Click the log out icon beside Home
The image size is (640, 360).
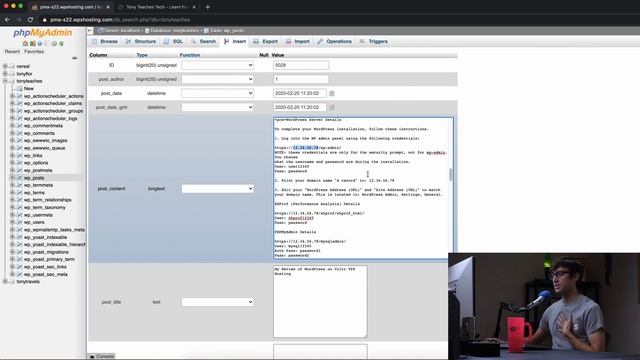tap(33, 44)
